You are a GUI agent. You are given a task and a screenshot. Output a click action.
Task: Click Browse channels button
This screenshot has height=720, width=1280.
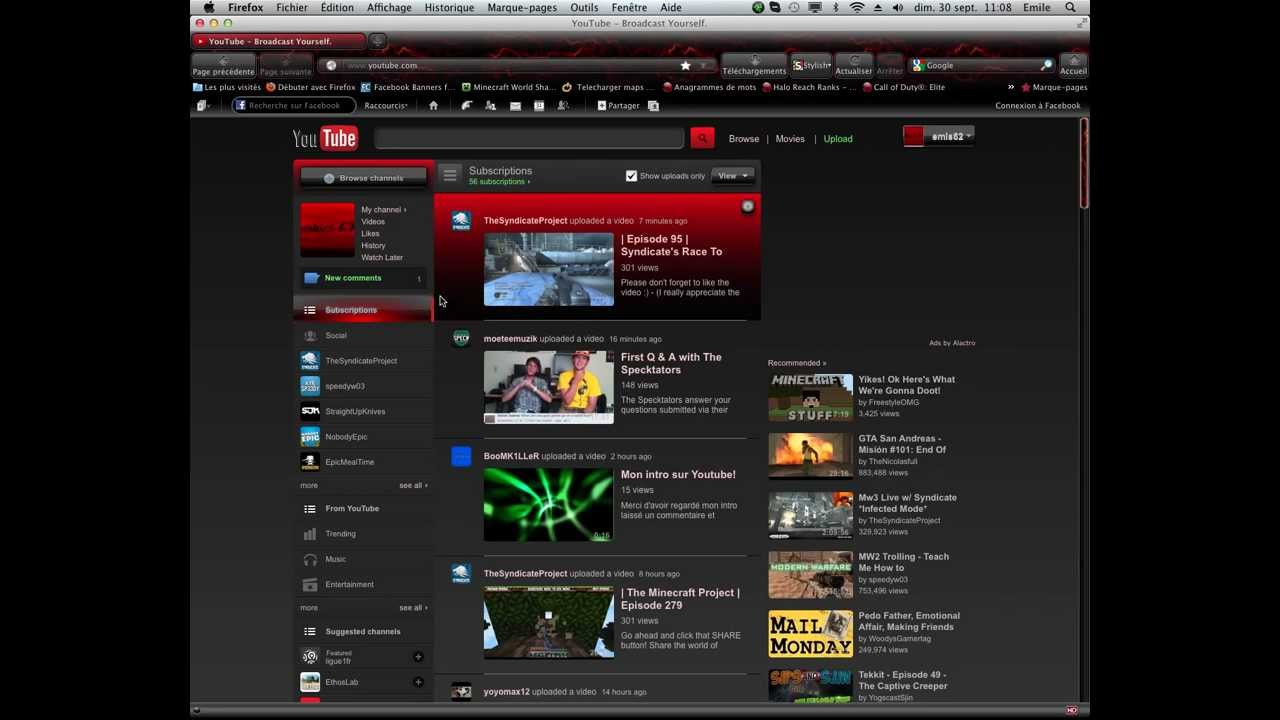coord(364,178)
